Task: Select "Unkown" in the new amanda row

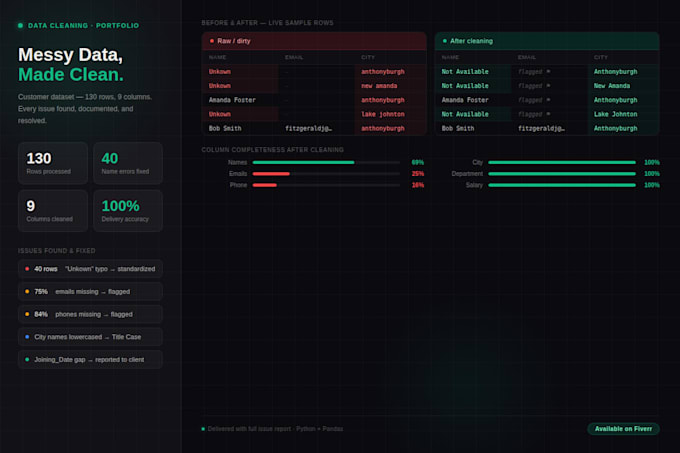Action: pos(219,86)
